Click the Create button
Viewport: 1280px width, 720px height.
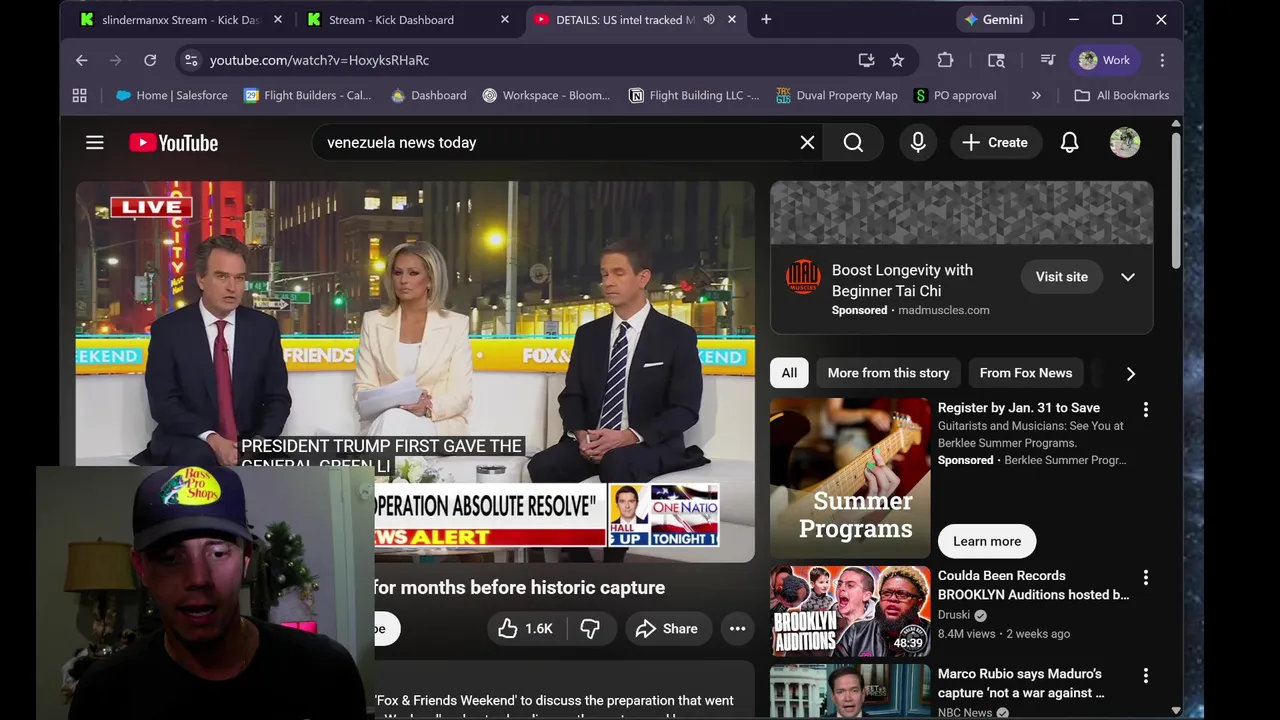click(994, 143)
